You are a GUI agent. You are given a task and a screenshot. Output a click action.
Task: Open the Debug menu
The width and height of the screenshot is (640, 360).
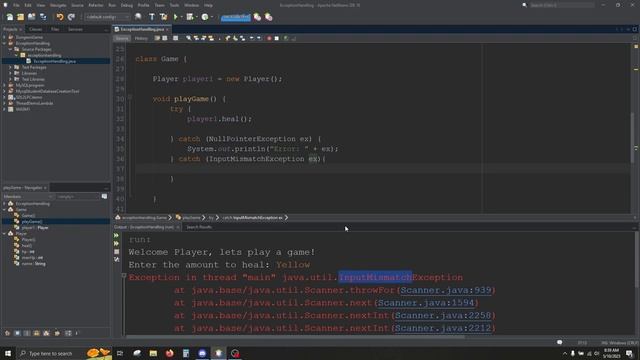pyautogui.click(x=127, y=5)
